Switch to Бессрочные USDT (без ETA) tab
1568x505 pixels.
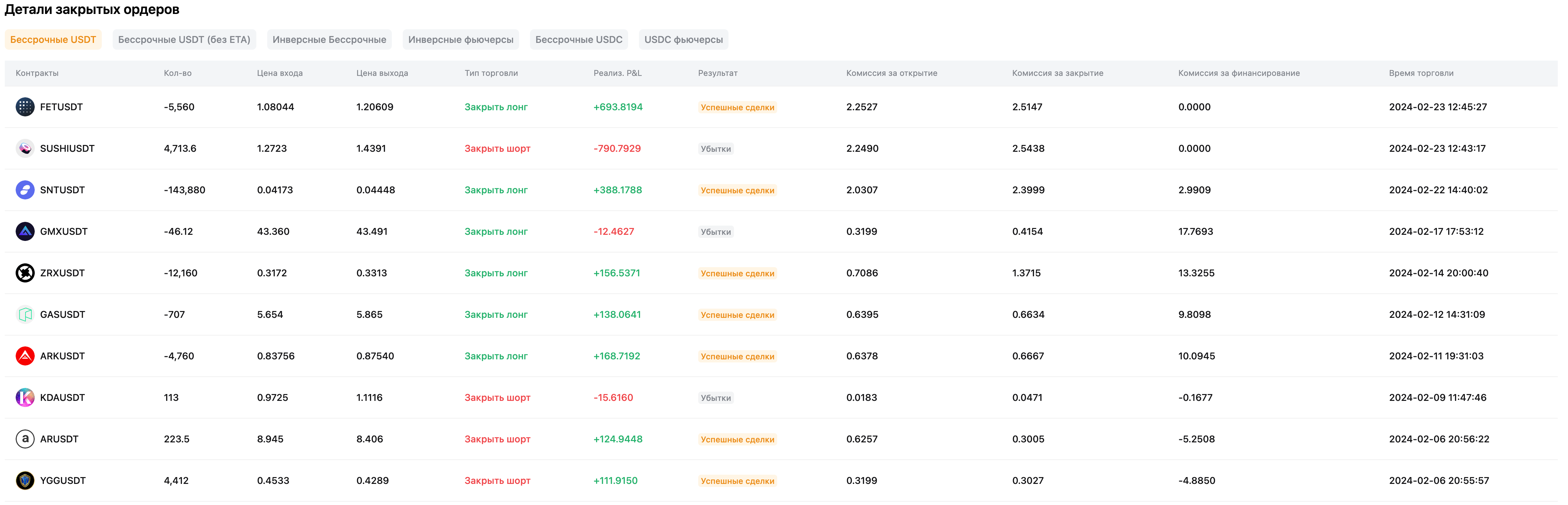click(x=184, y=39)
